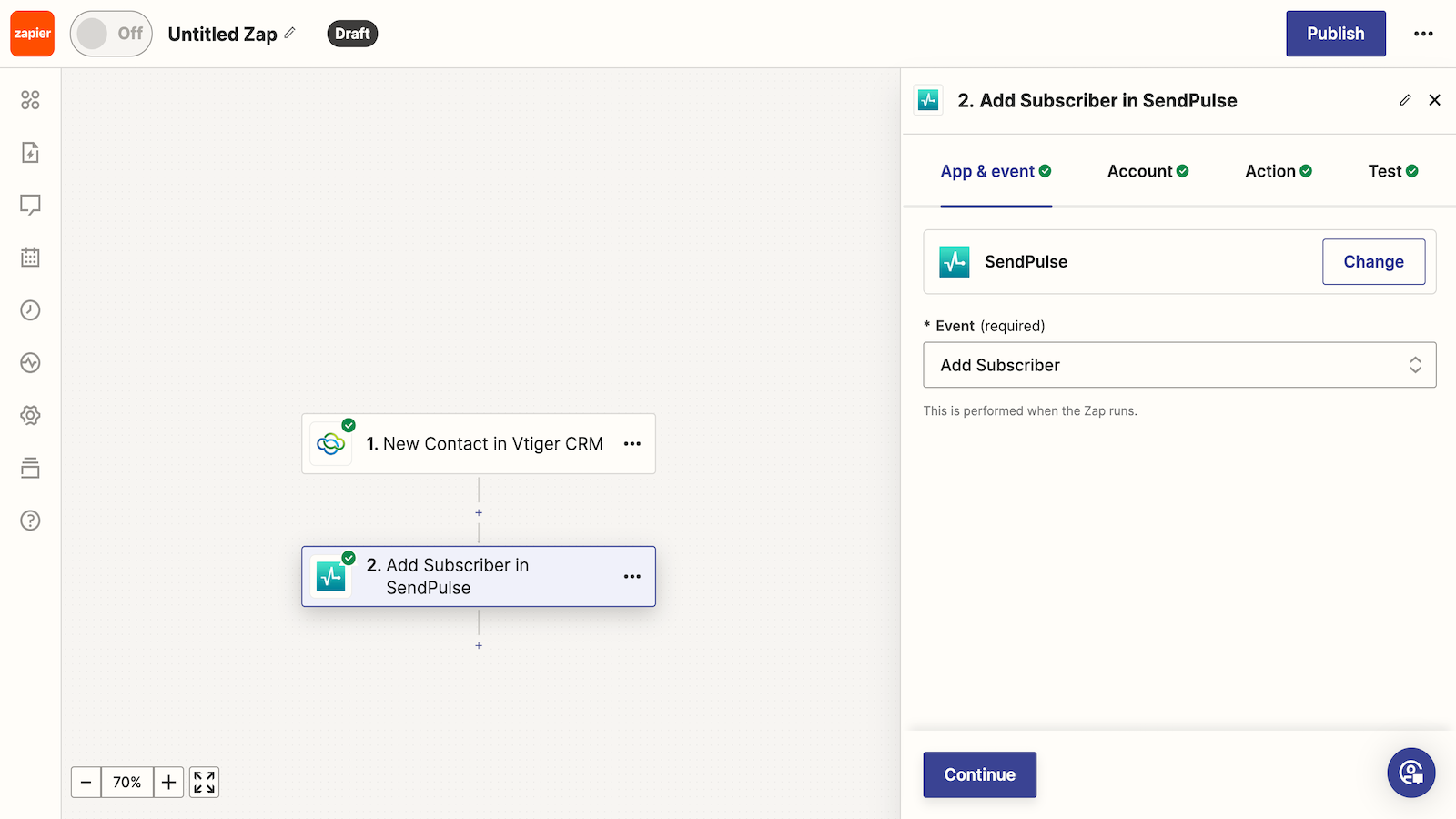Edit step title with the panel pencil icon
The image size is (1456, 819).
1405,100
